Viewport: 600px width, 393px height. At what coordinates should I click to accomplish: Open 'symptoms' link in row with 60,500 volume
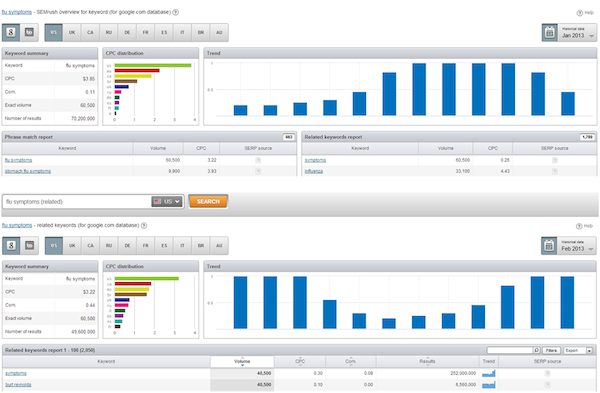(x=315, y=160)
